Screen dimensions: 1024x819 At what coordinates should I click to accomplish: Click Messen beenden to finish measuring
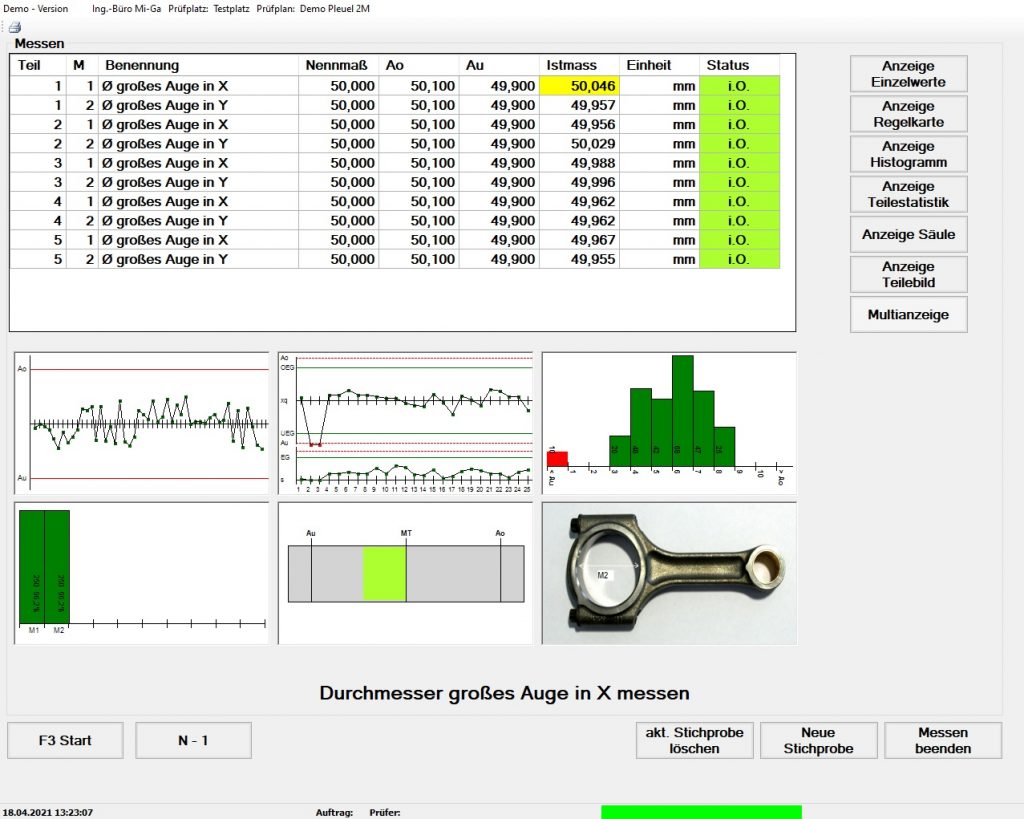[x=942, y=740]
